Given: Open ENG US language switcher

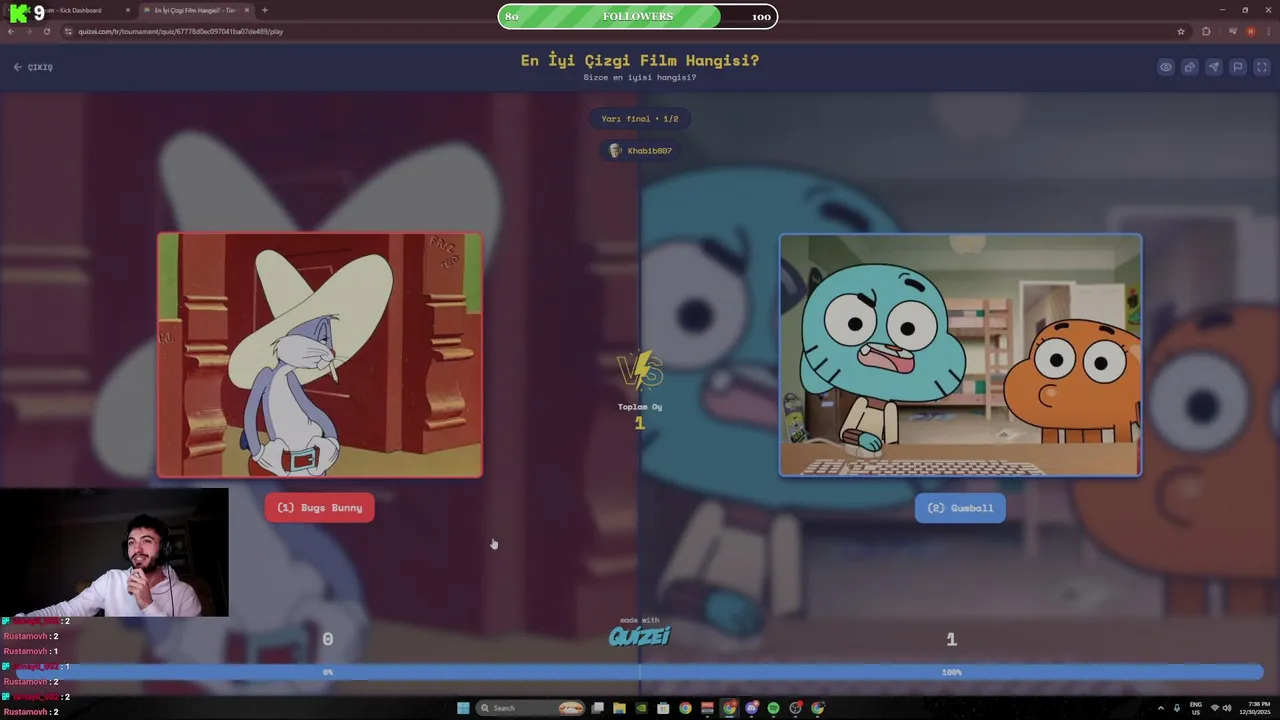Looking at the screenshot, I should (x=1196, y=708).
